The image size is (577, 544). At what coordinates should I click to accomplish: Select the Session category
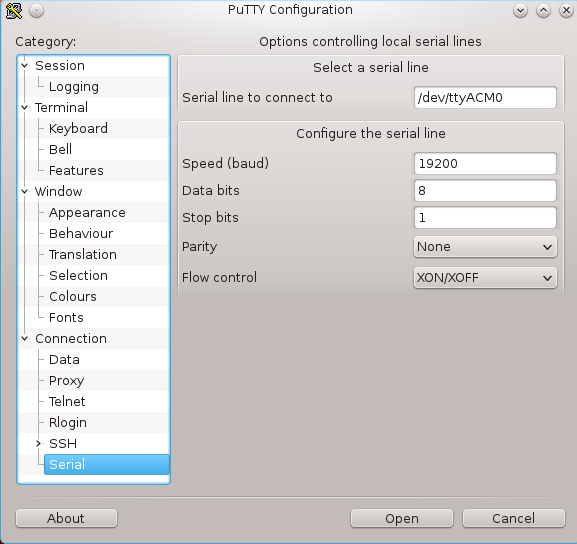60,66
